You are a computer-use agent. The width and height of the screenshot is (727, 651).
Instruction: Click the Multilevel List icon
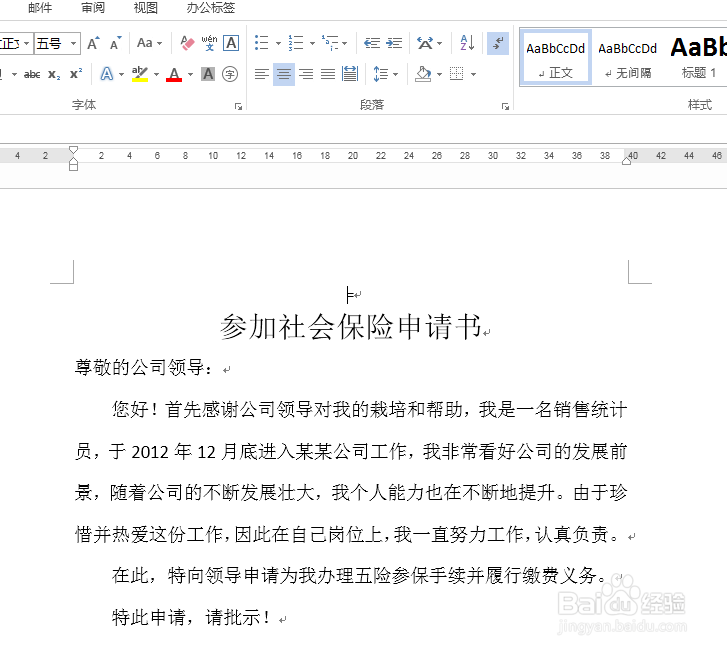pyautogui.click(x=331, y=43)
